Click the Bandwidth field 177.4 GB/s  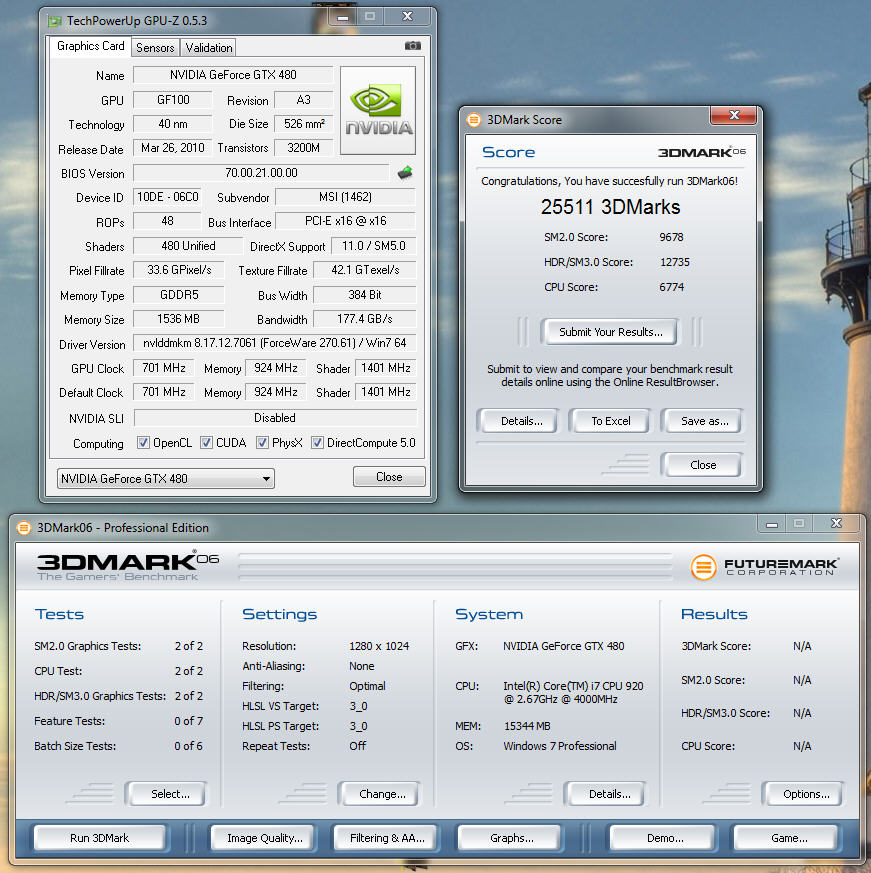(365, 318)
